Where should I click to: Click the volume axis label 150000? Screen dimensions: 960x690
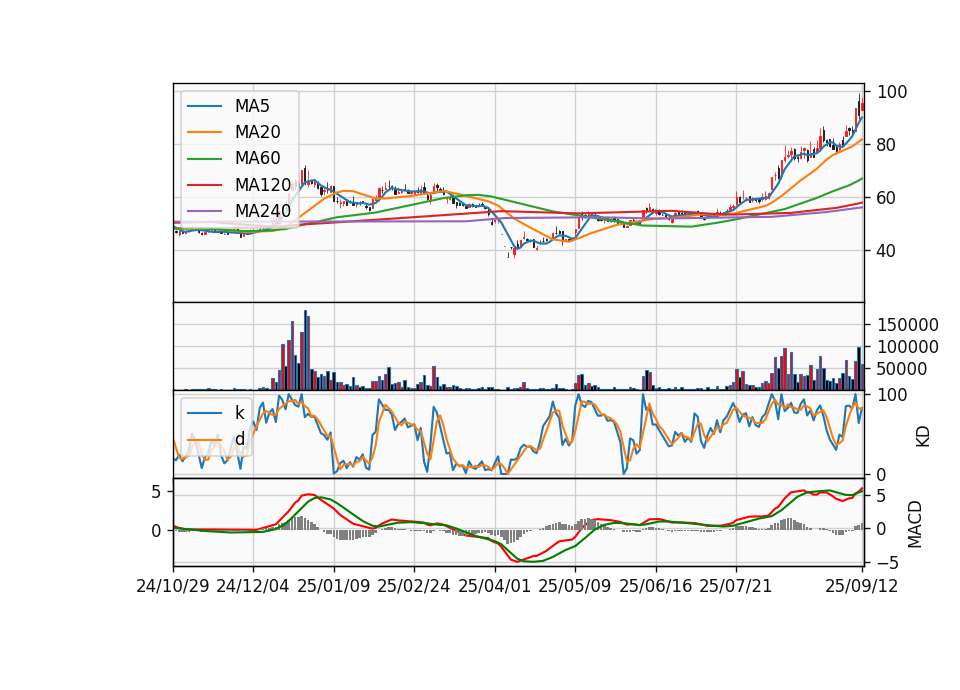[908, 325]
